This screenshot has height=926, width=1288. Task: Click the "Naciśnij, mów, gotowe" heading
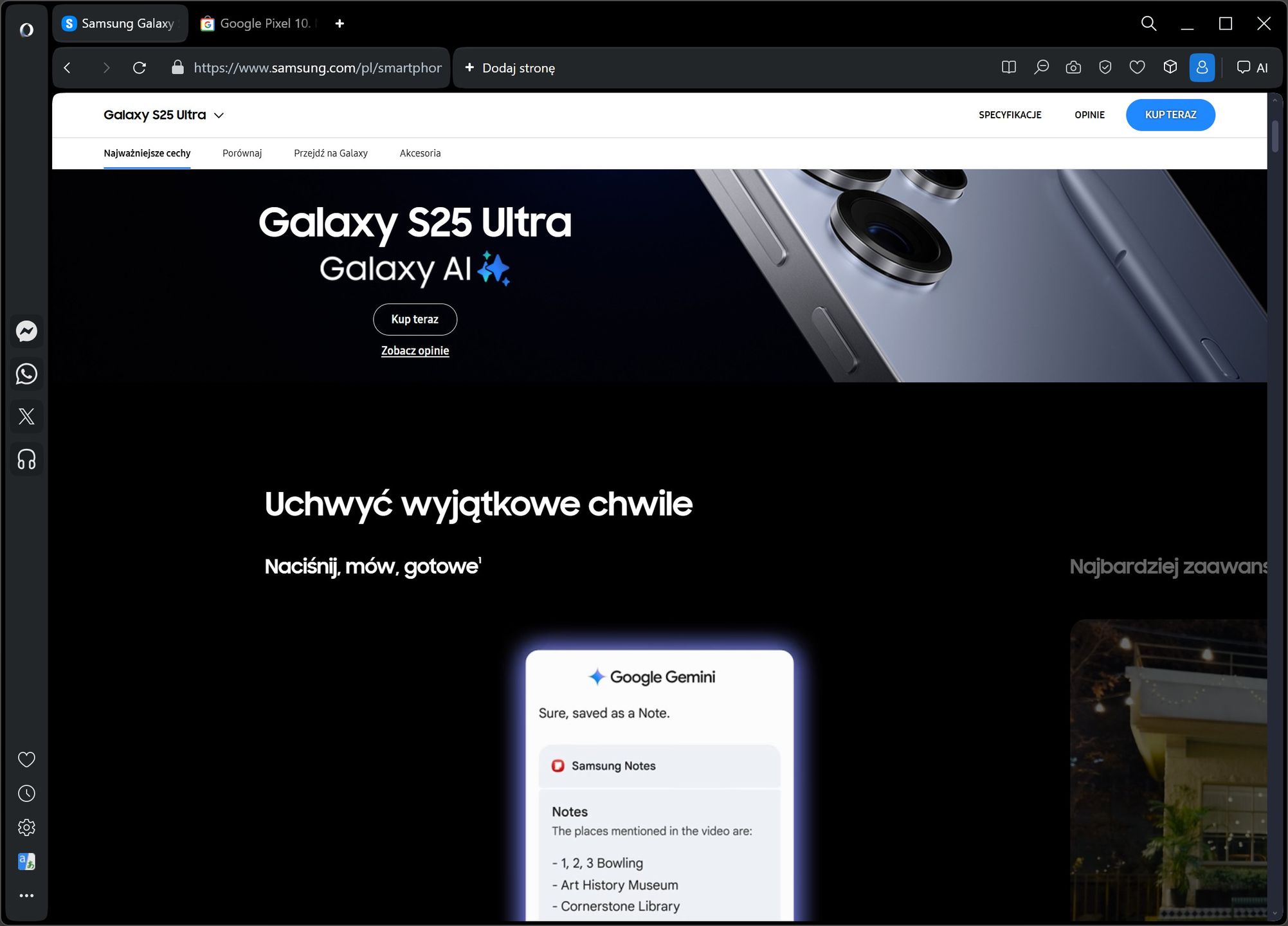coord(373,567)
